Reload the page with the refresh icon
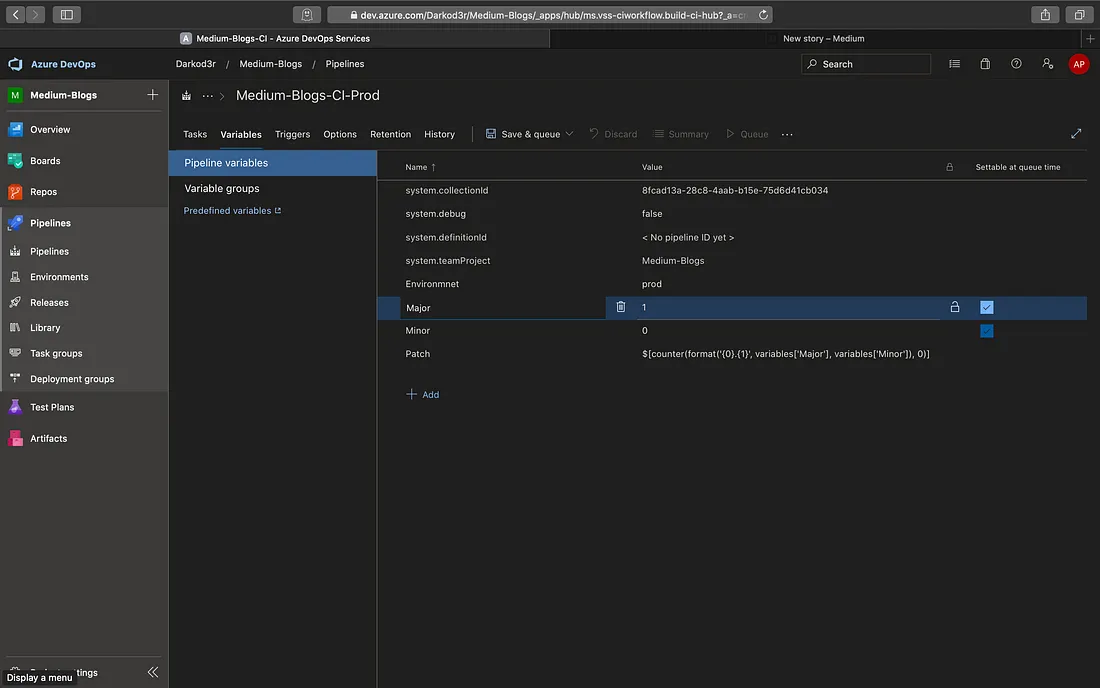Screen dimensions: 1100x688 point(763,15)
